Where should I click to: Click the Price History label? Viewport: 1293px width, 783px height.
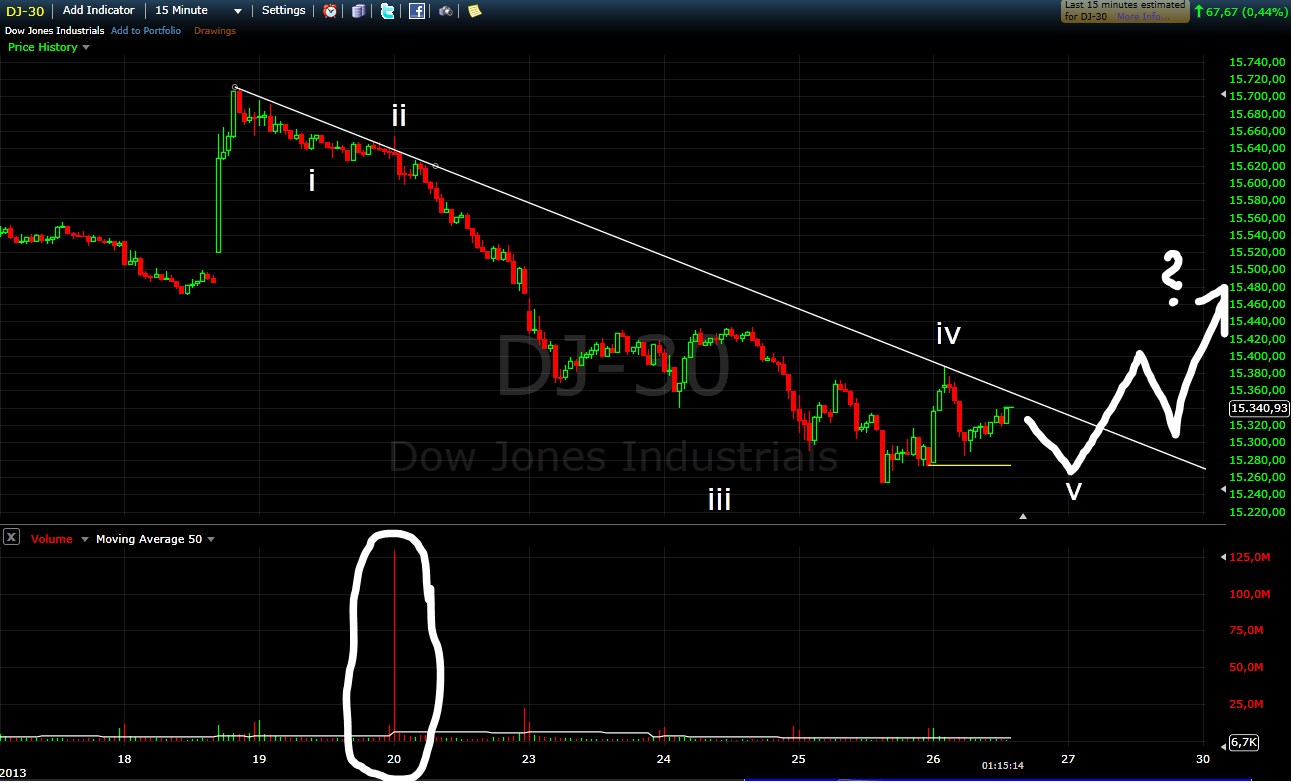pyautogui.click(x=42, y=47)
